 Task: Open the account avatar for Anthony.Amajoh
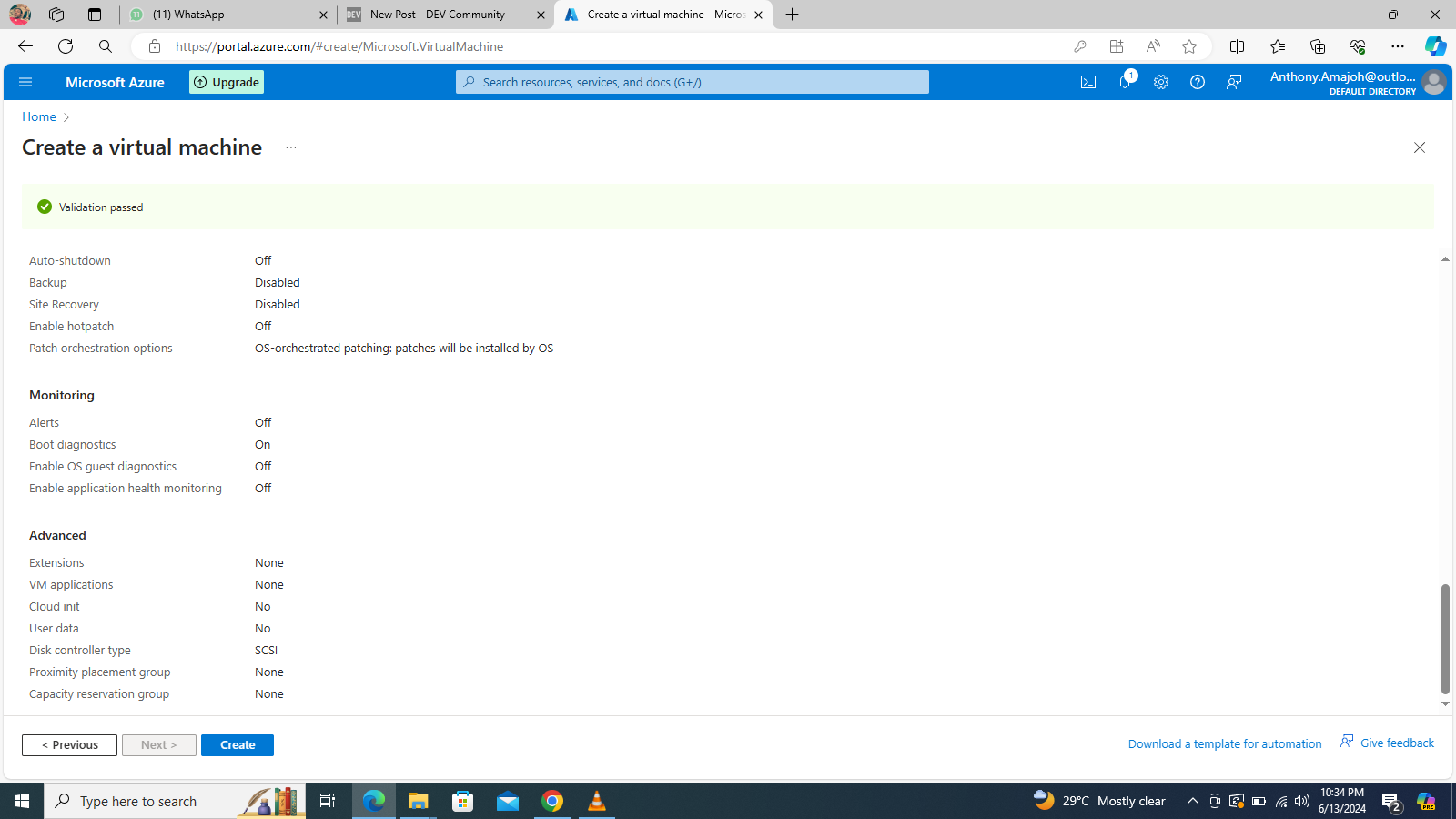[1434, 82]
